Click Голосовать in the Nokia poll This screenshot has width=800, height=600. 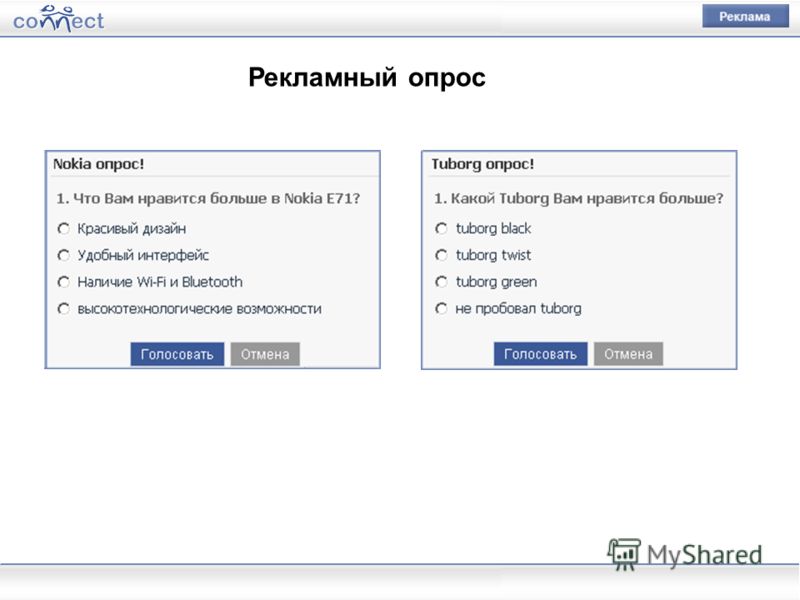point(177,354)
